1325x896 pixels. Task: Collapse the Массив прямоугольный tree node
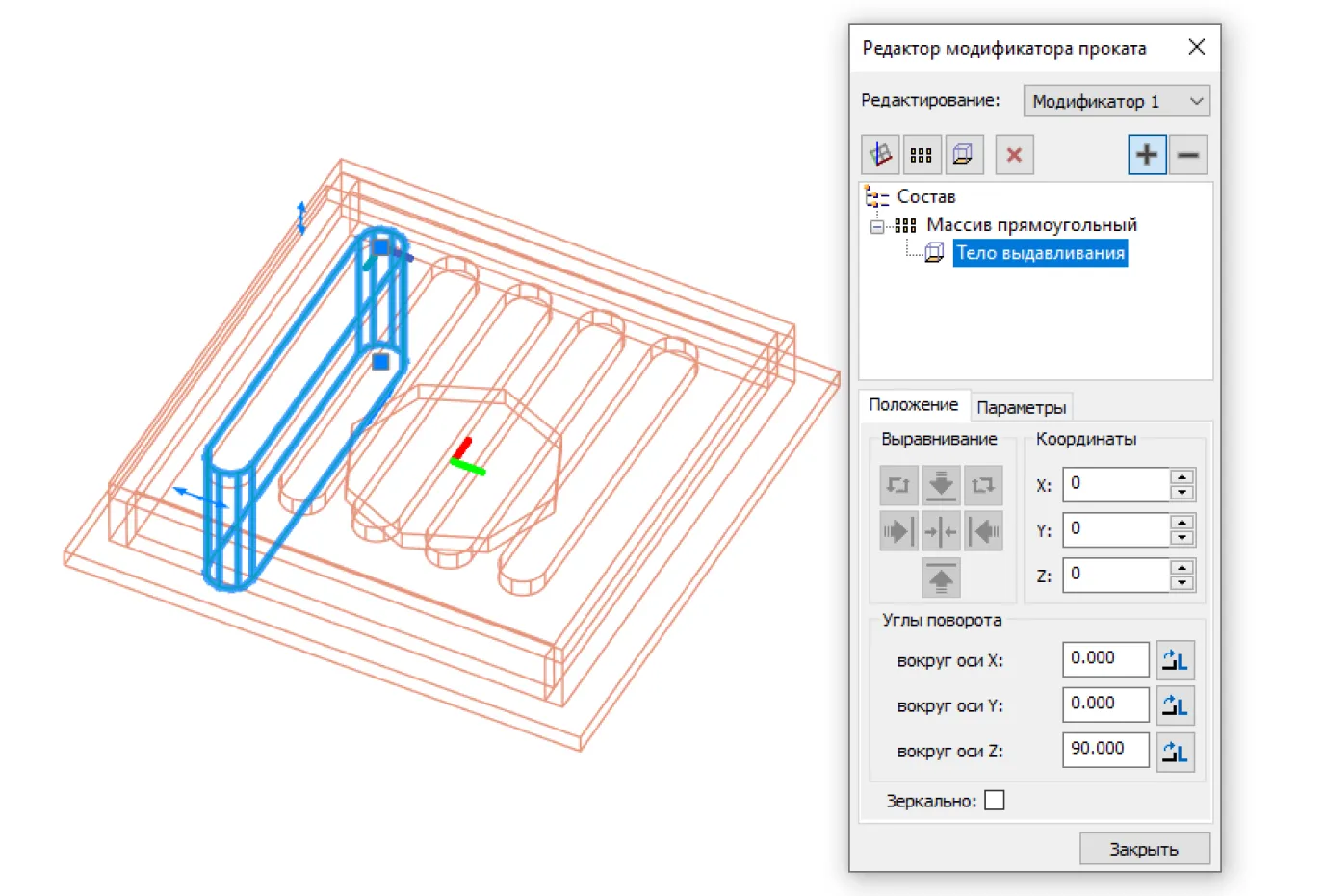(x=877, y=226)
